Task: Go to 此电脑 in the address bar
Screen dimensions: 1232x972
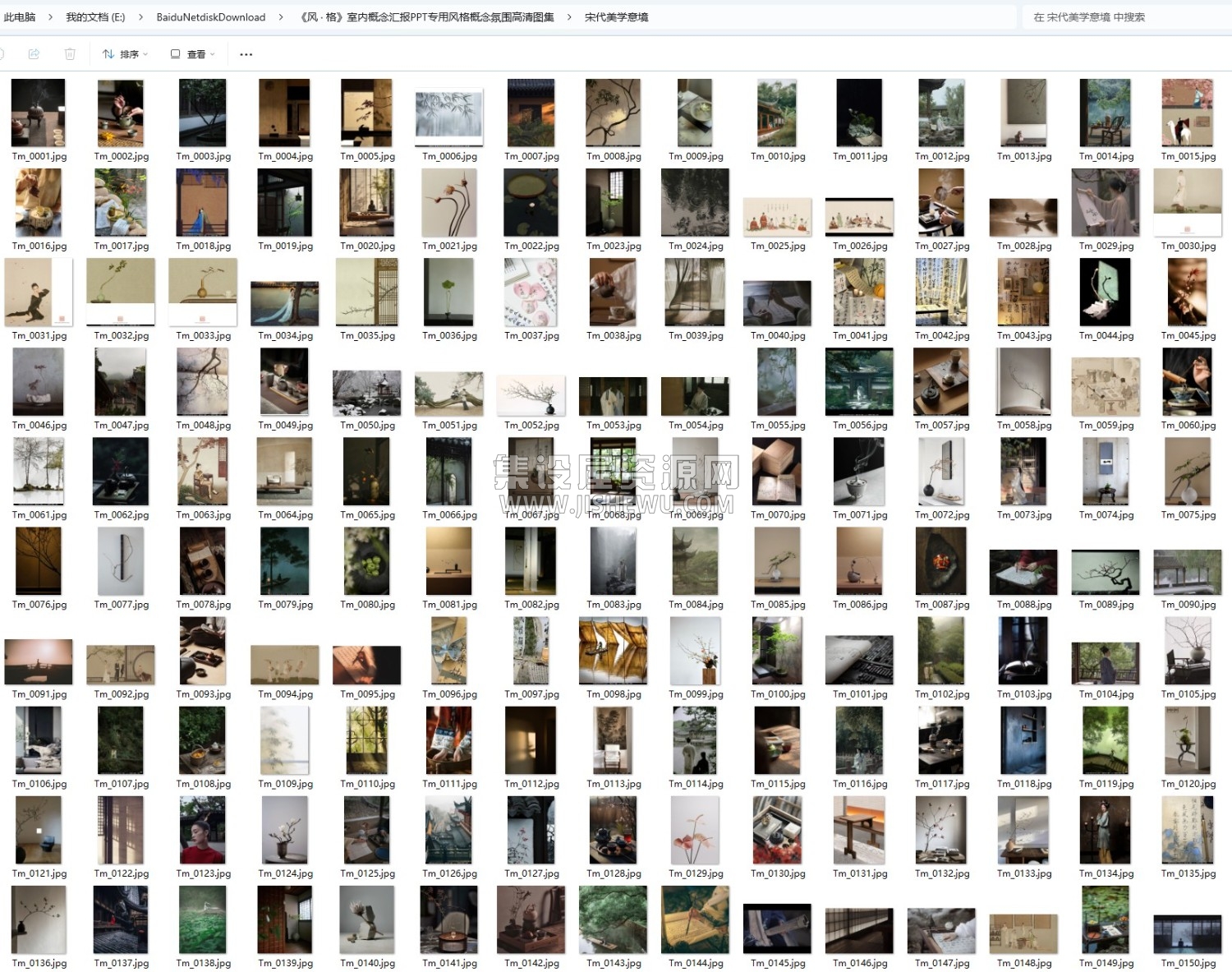Action: pyautogui.click(x=20, y=17)
